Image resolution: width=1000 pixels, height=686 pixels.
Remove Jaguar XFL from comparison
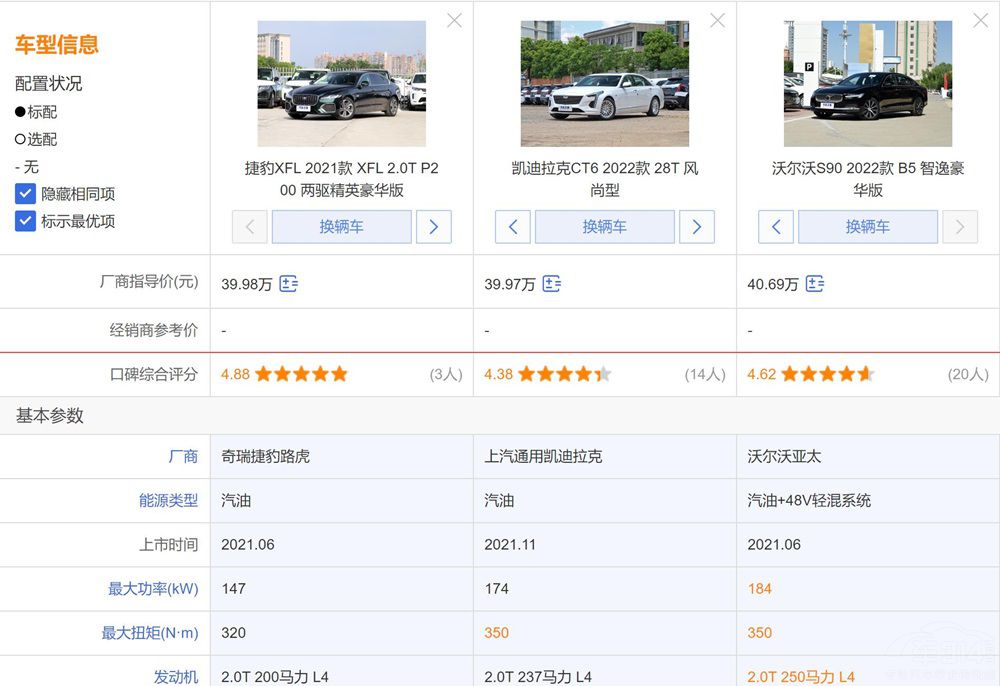tap(454, 20)
